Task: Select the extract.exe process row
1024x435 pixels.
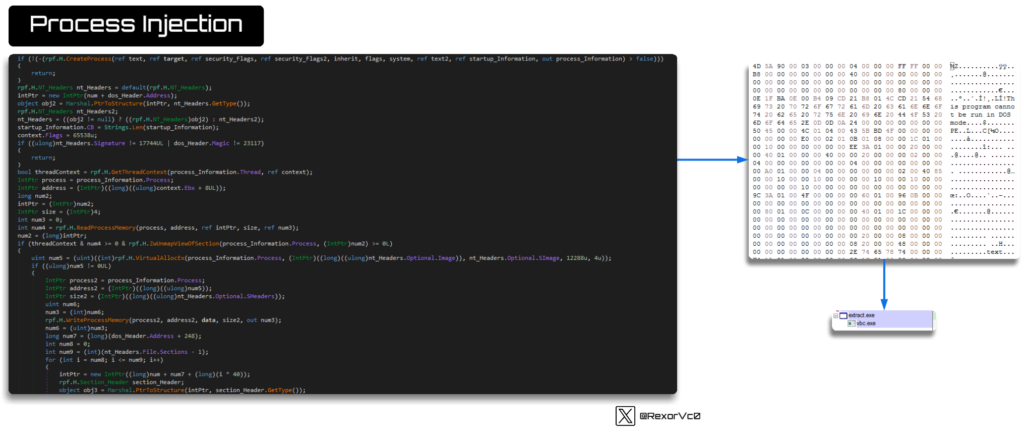Action: [884, 315]
